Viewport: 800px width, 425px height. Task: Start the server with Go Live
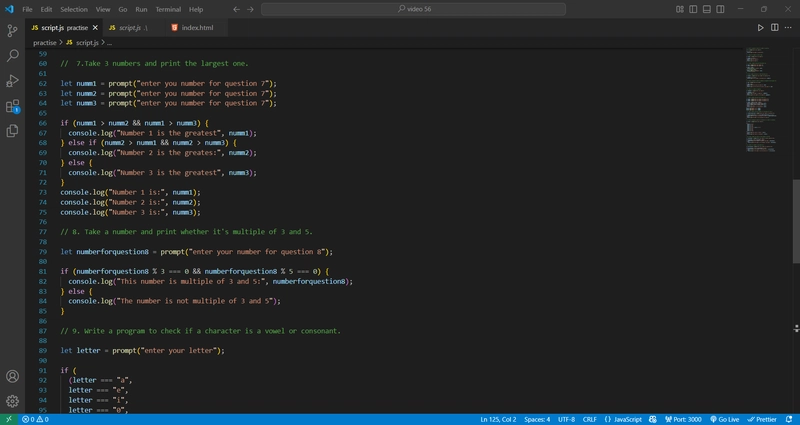(x=724, y=419)
